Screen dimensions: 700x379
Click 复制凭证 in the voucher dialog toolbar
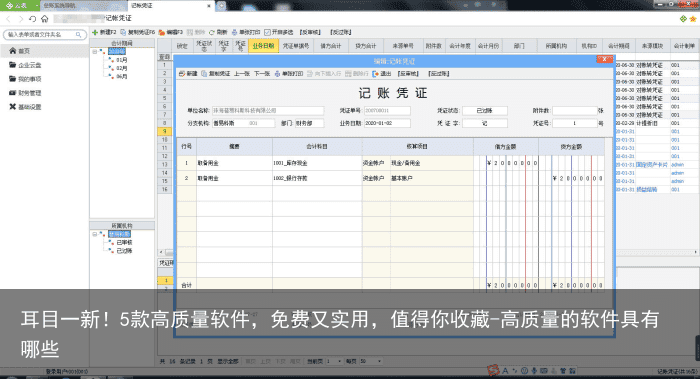(x=216, y=74)
